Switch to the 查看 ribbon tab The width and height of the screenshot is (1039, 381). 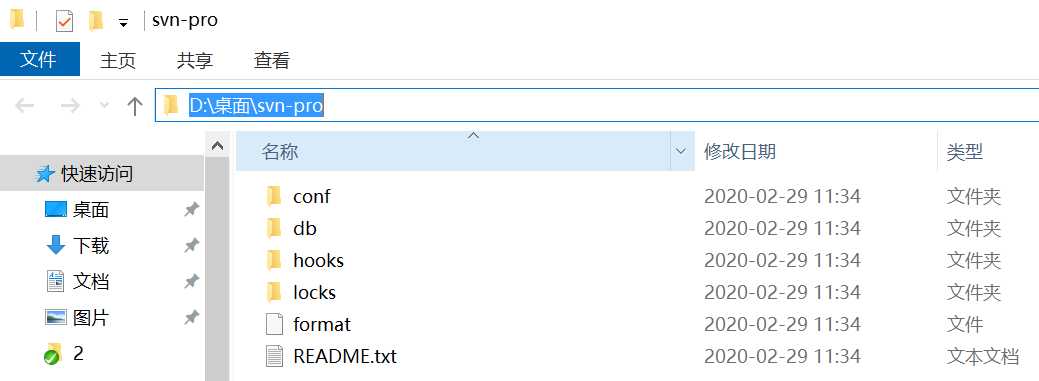point(272,60)
